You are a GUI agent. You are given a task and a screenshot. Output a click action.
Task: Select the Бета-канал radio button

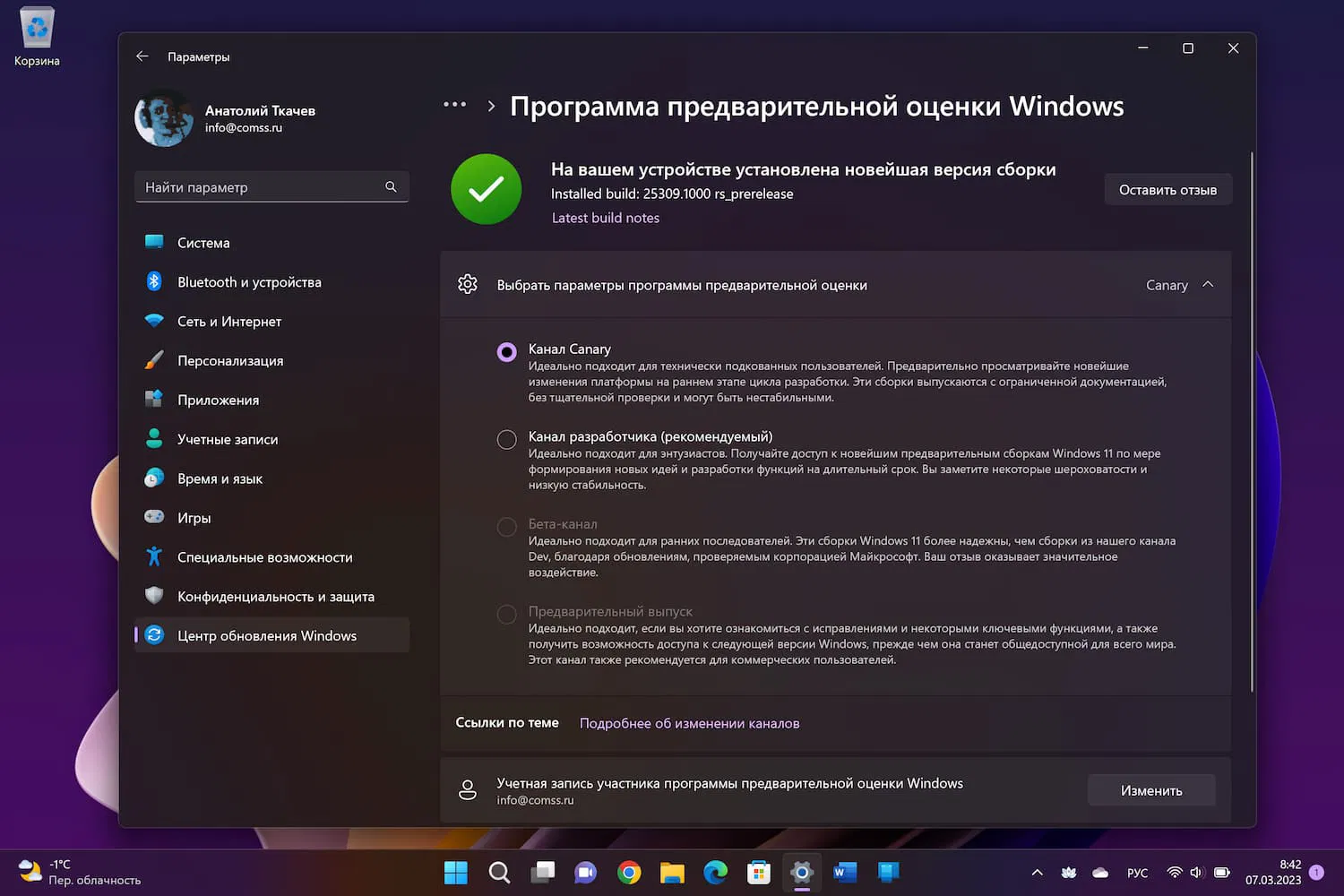tap(506, 527)
